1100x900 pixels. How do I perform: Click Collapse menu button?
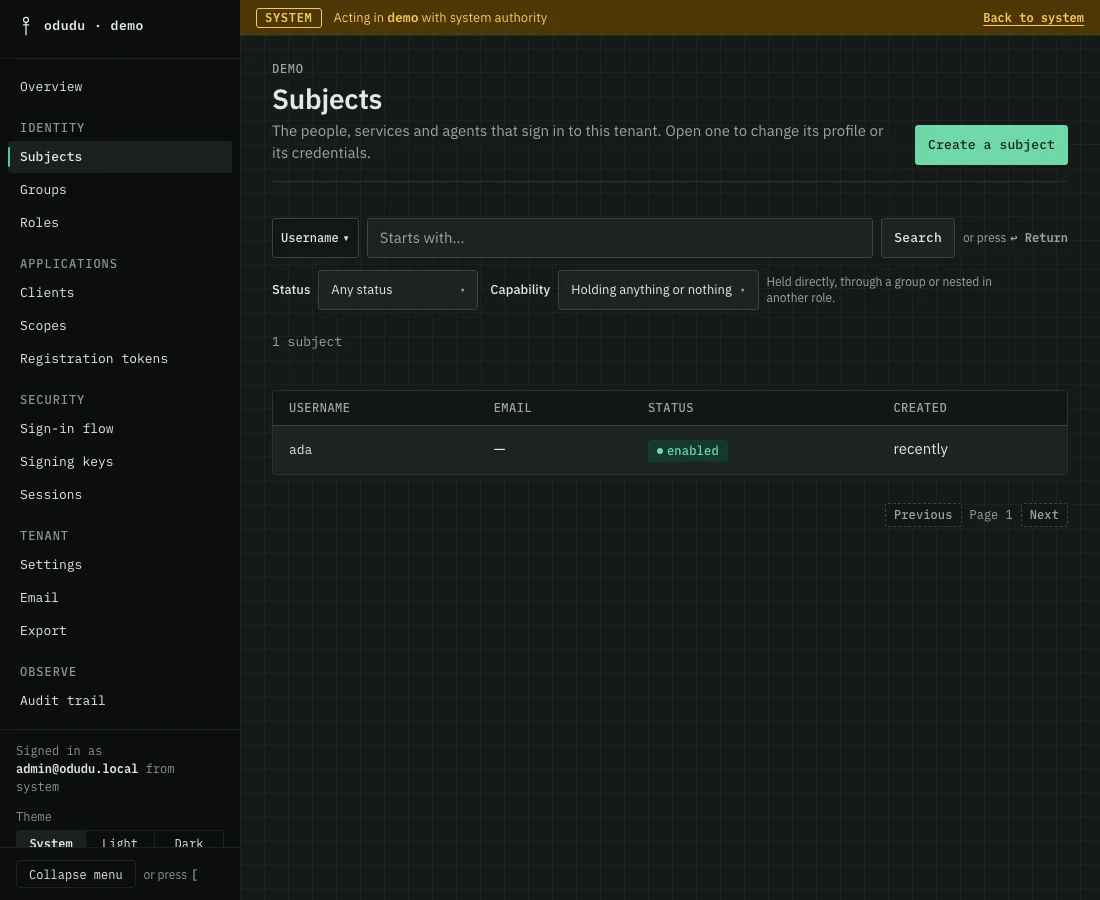[x=75, y=875]
